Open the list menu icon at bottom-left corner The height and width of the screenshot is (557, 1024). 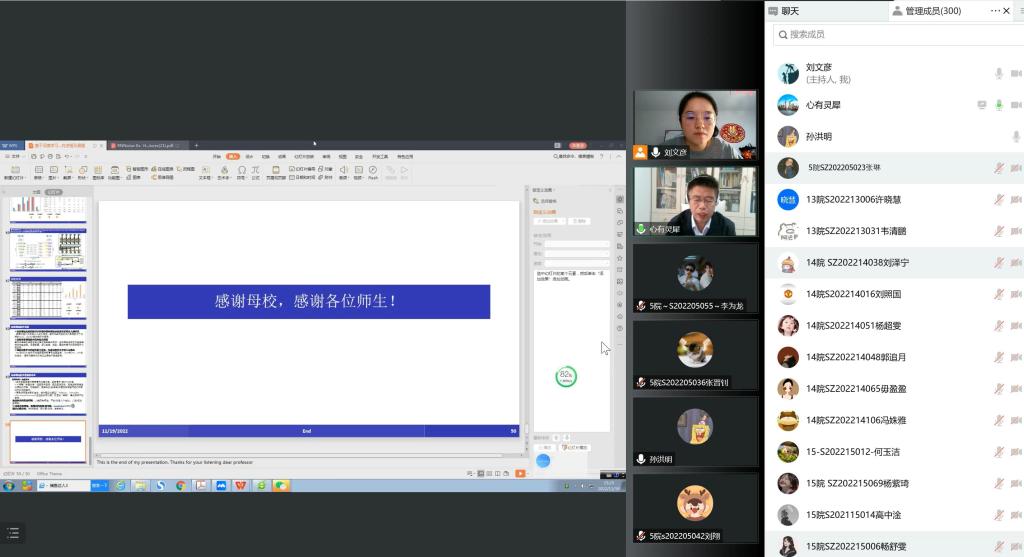(x=13, y=533)
